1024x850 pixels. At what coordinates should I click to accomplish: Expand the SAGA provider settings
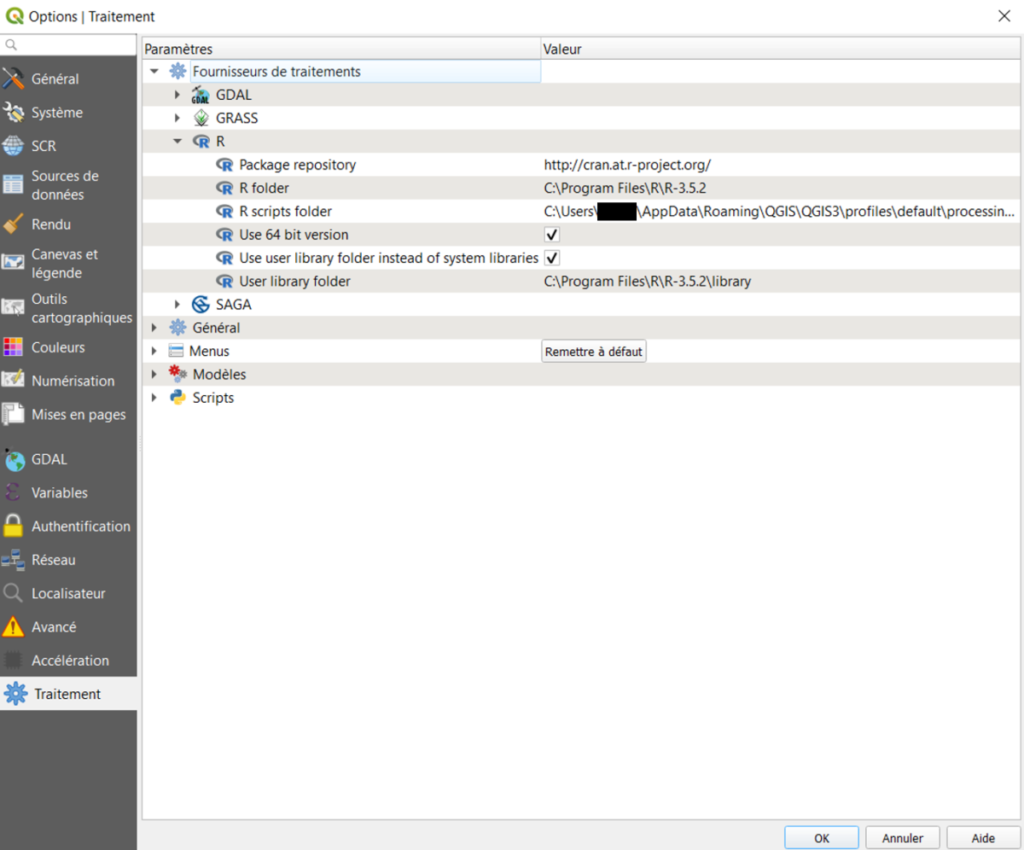pos(177,304)
